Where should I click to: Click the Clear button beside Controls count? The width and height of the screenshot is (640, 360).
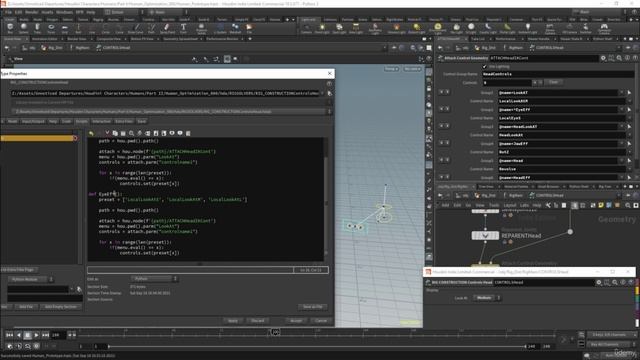pyautogui.click(x=553, y=82)
